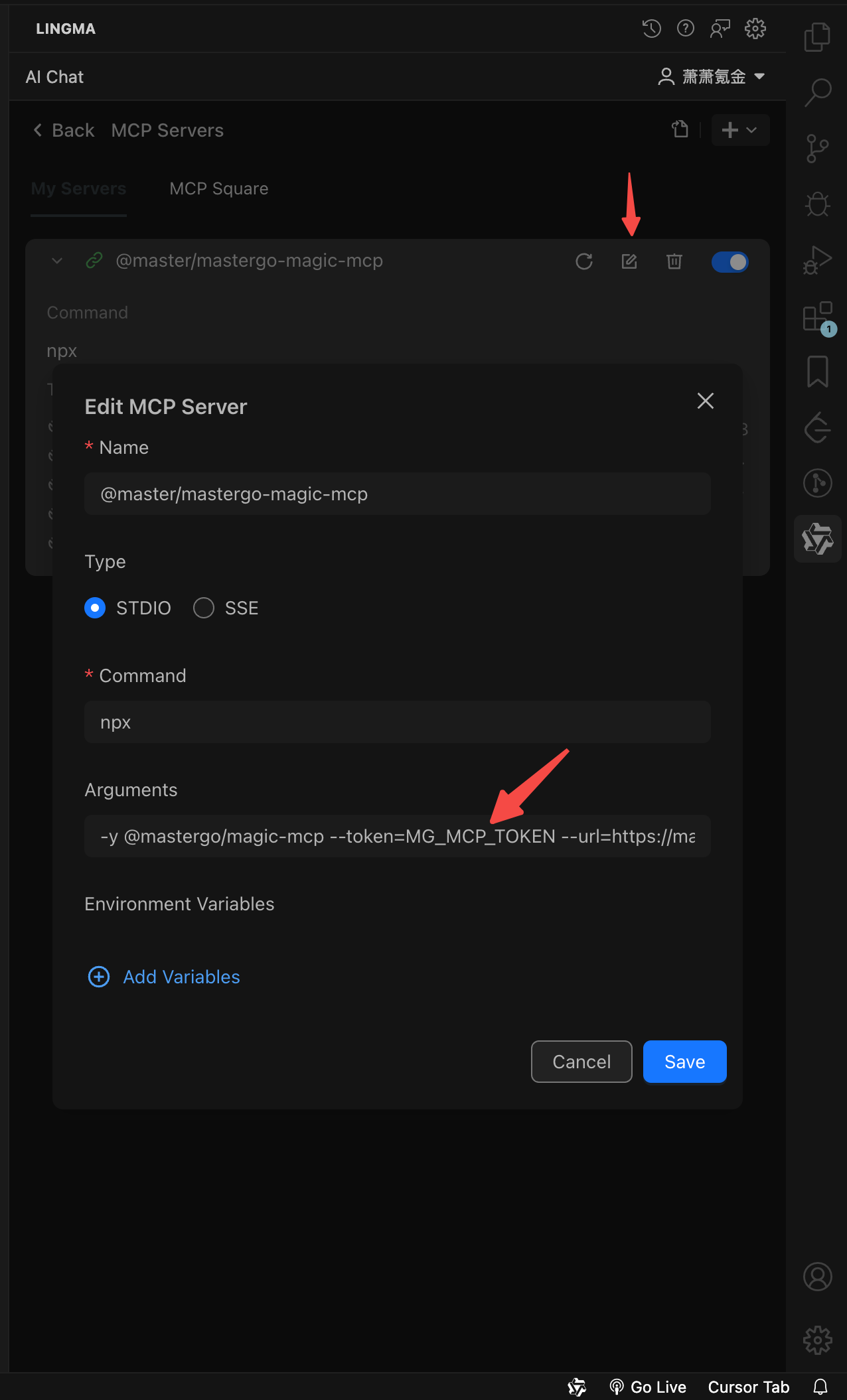Click the timeline arc icon in activity bar
847x1400 pixels.
[x=818, y=427]
